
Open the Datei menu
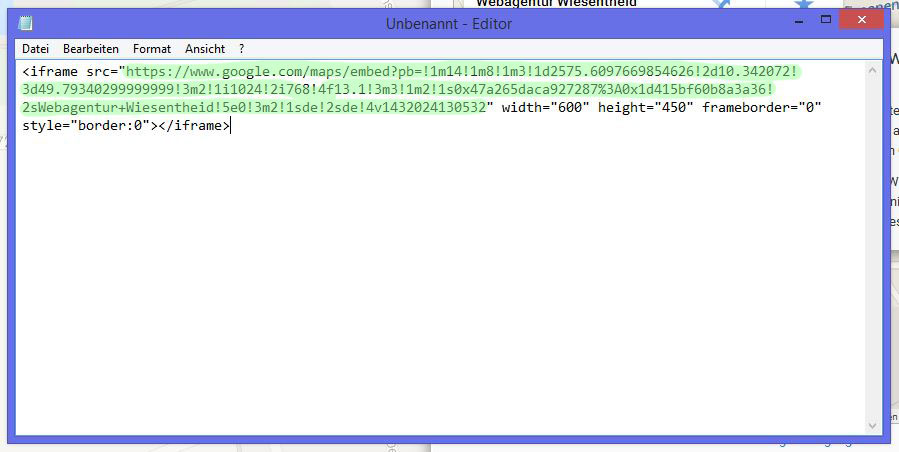click(x=35, y=49)
